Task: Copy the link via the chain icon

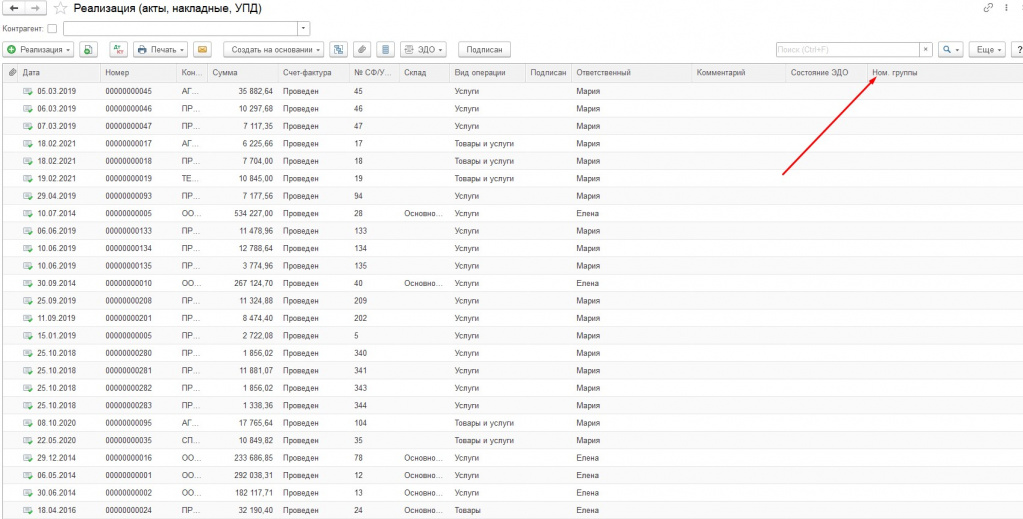Action: pos(988,8)
